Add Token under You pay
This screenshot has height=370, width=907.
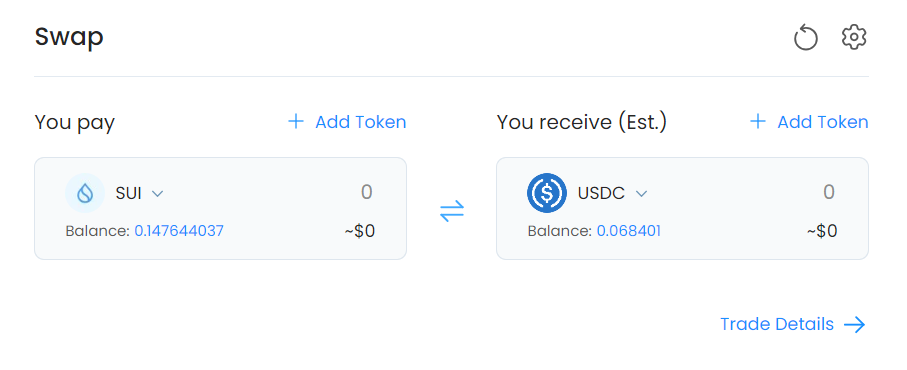[x=360, y=122]
